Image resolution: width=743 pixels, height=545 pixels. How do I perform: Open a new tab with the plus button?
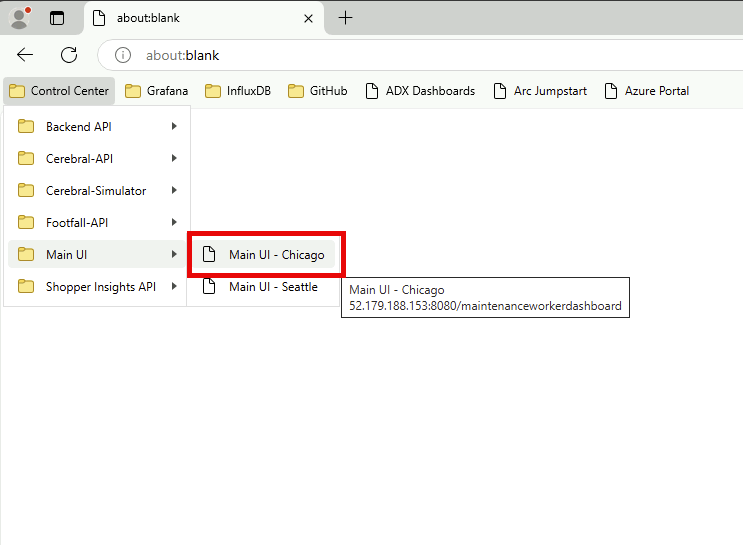pos(345,18)
